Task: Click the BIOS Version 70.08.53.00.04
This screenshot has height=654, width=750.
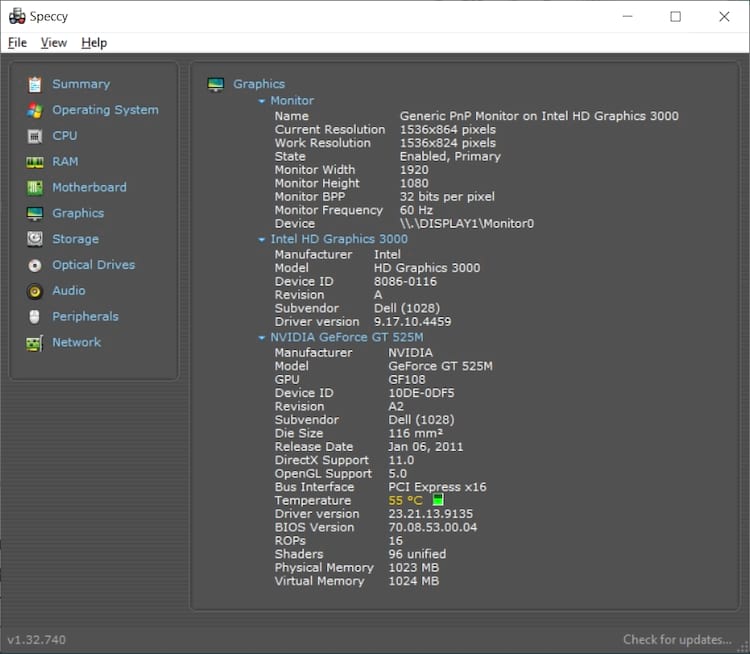Action: coord(432,527)
